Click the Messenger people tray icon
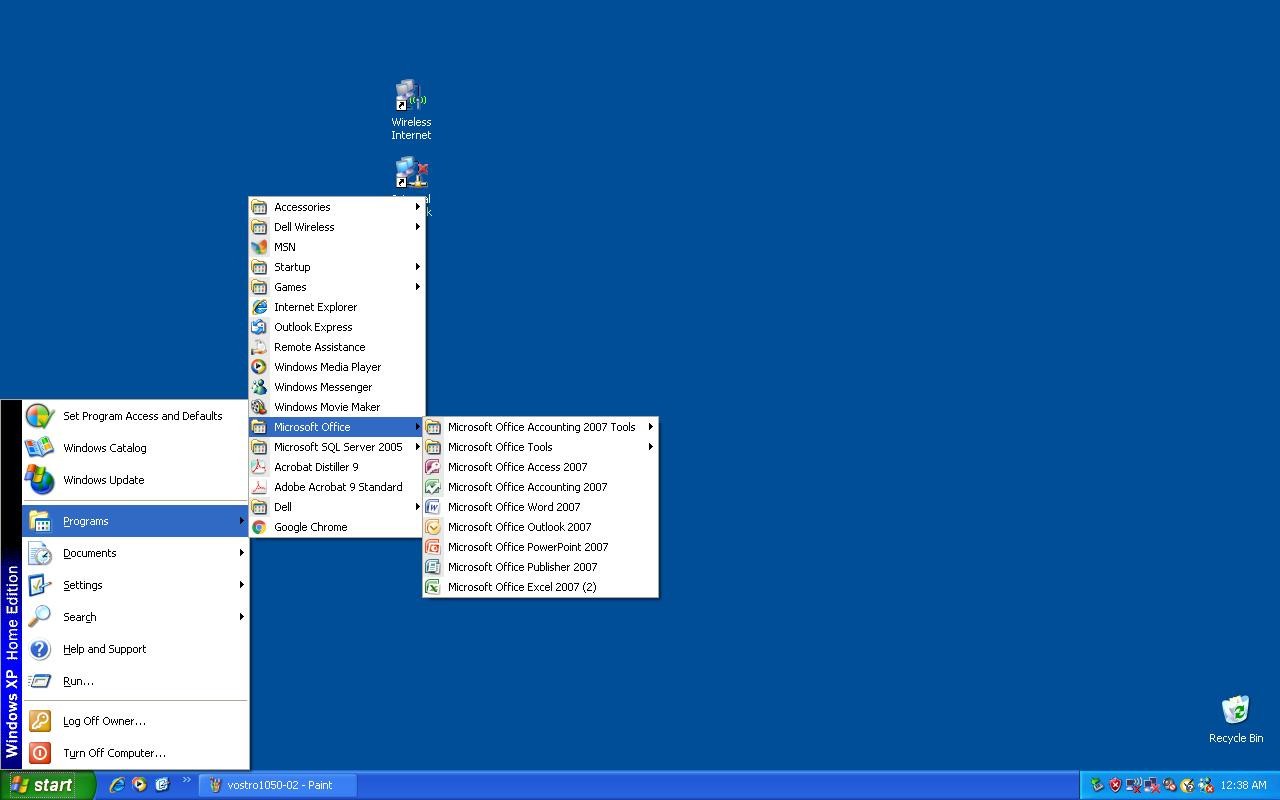The height and width of the screenshot is (800, 1280). click(x=1205, y=785)
